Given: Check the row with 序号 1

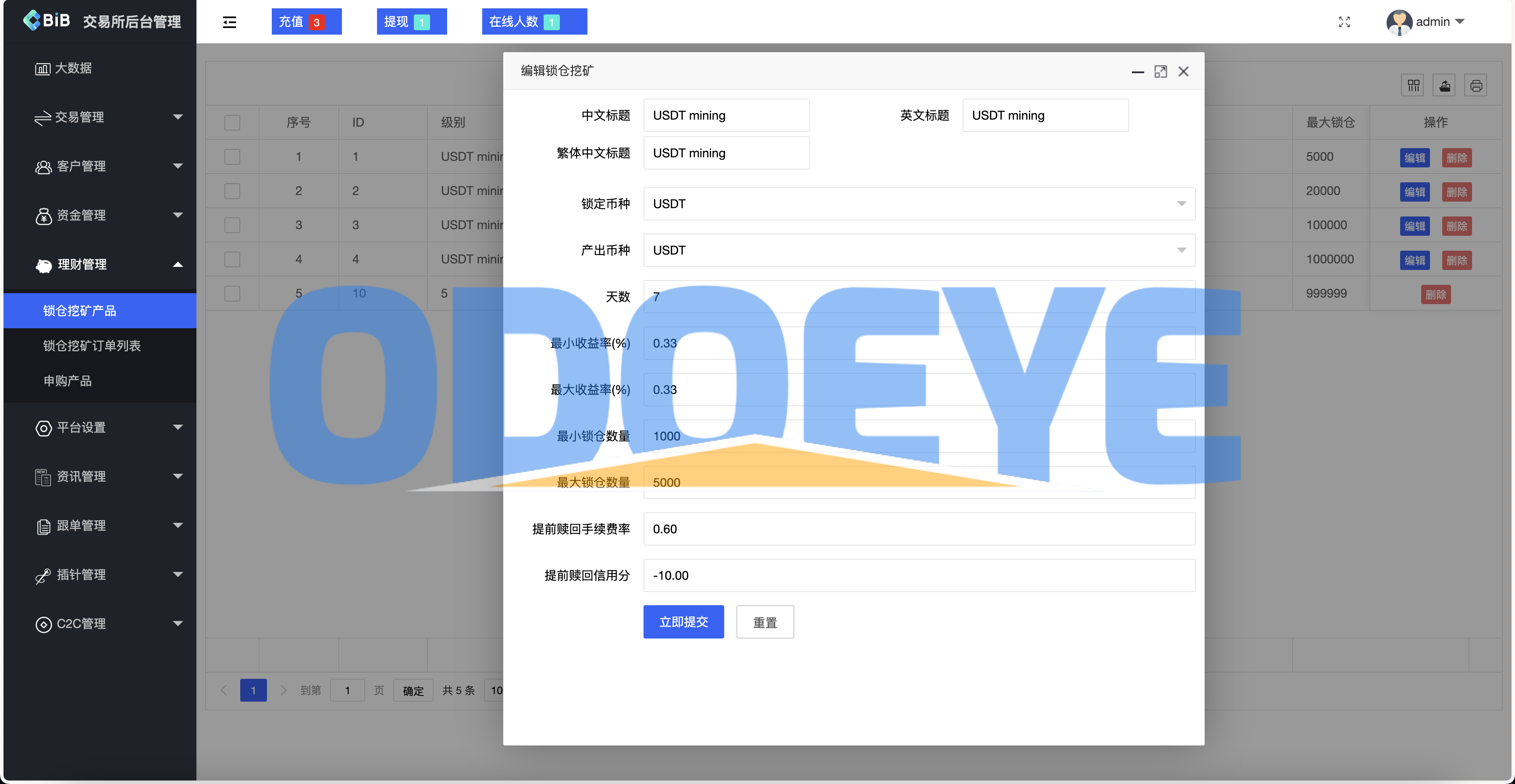Looking at the screenshot, I should (x=232, y=156).
